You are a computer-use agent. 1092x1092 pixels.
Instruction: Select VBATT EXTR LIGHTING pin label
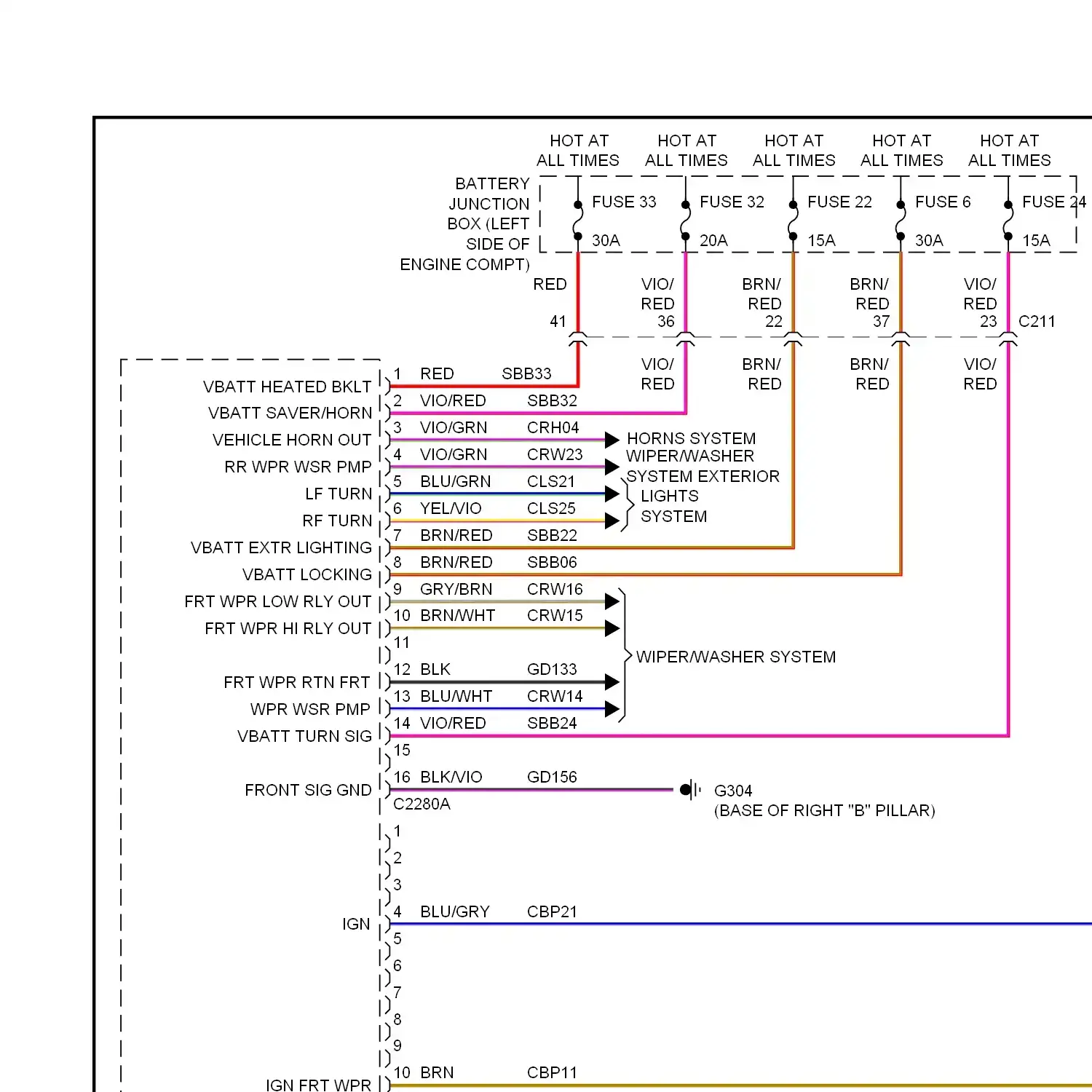coord(281,547)
